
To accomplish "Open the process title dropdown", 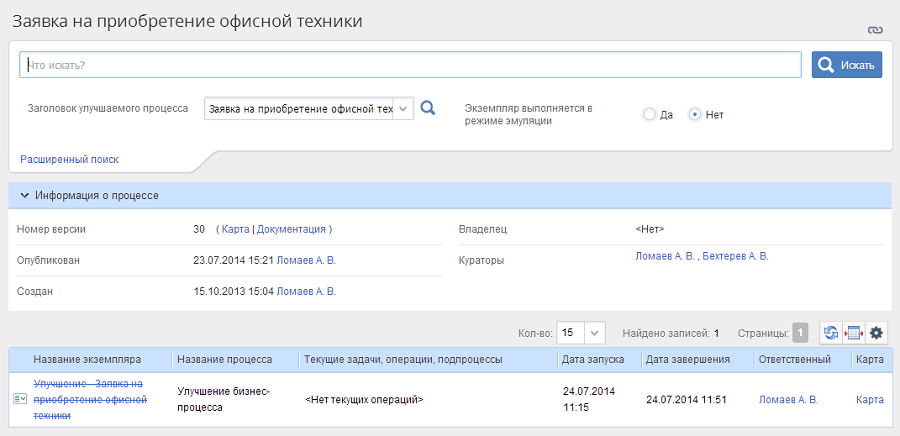I will (402, 108).
